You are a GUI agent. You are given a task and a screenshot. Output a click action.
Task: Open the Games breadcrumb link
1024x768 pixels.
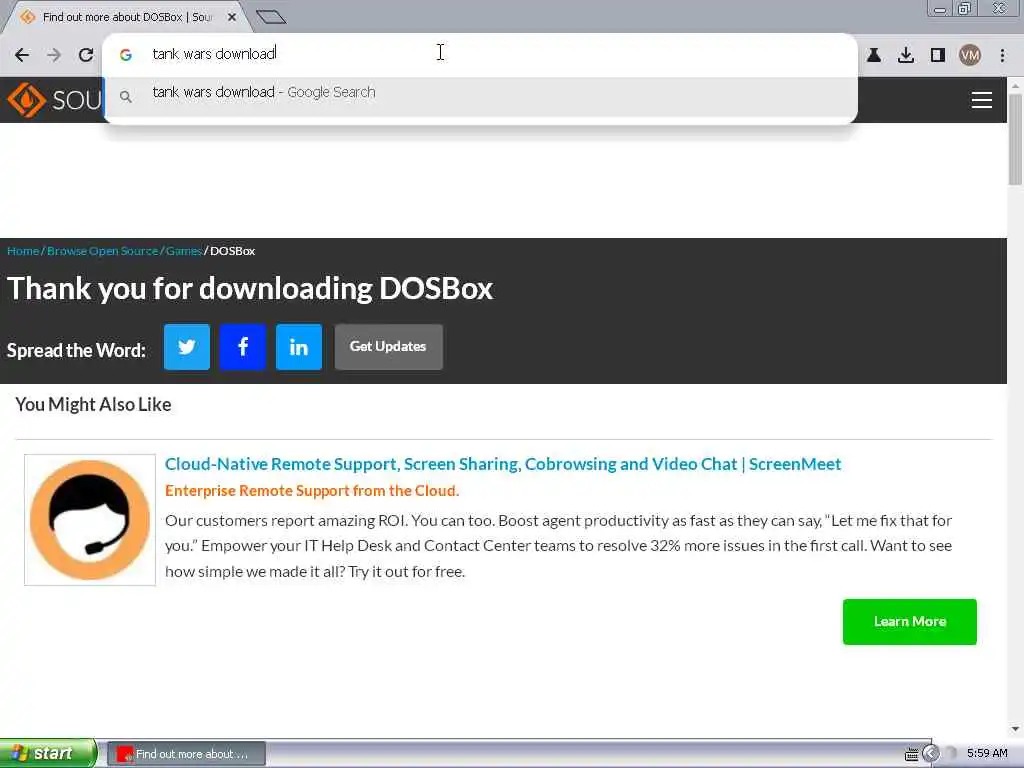(x=184, y=251)
